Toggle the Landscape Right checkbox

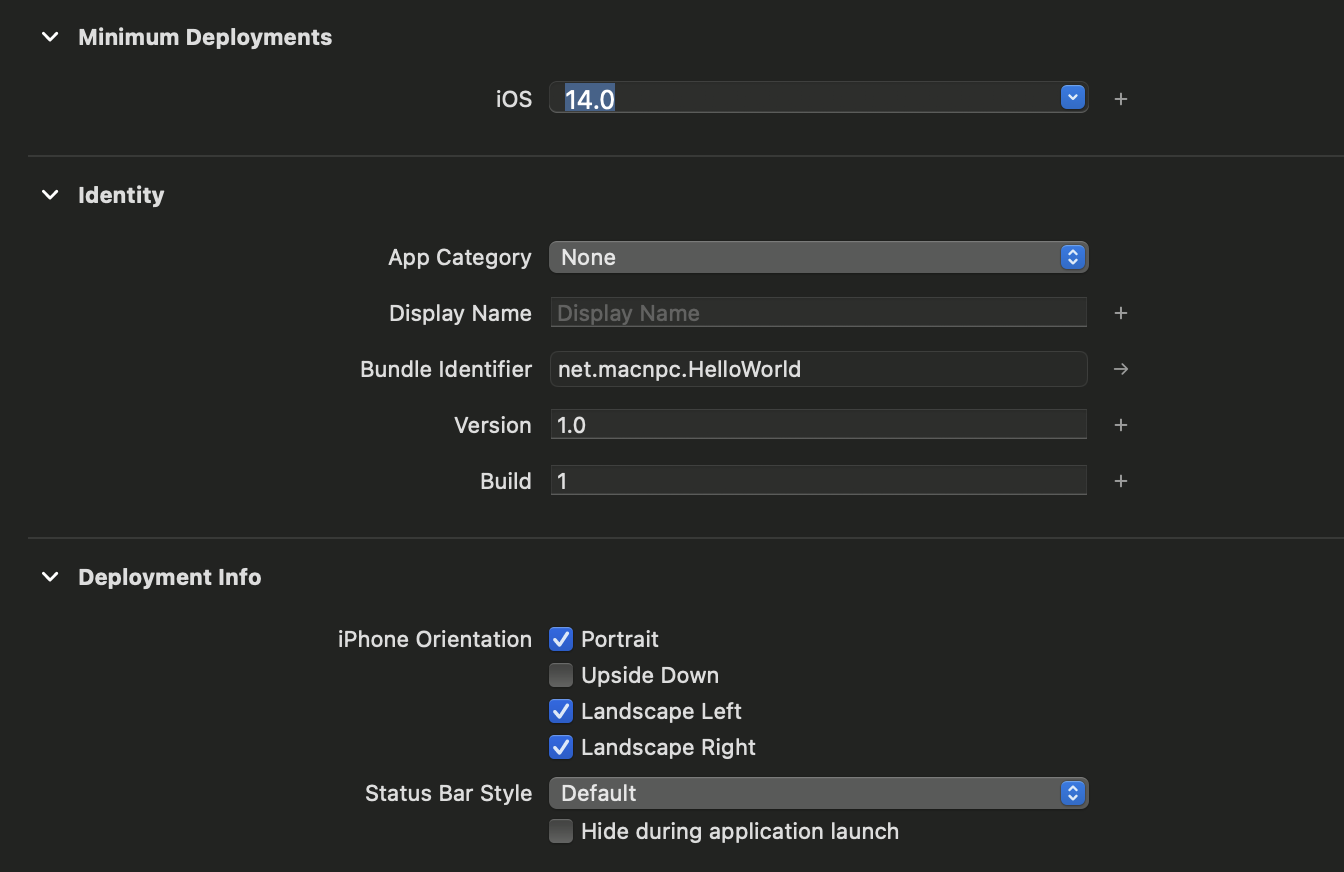pyautogui.click(x=561, y=747)
